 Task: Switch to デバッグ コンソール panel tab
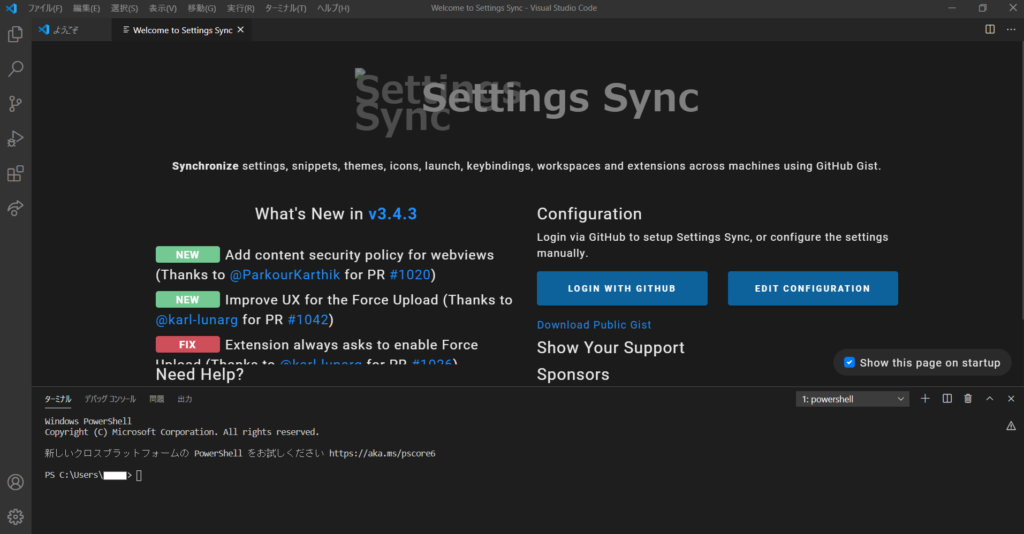coord(110,399)
